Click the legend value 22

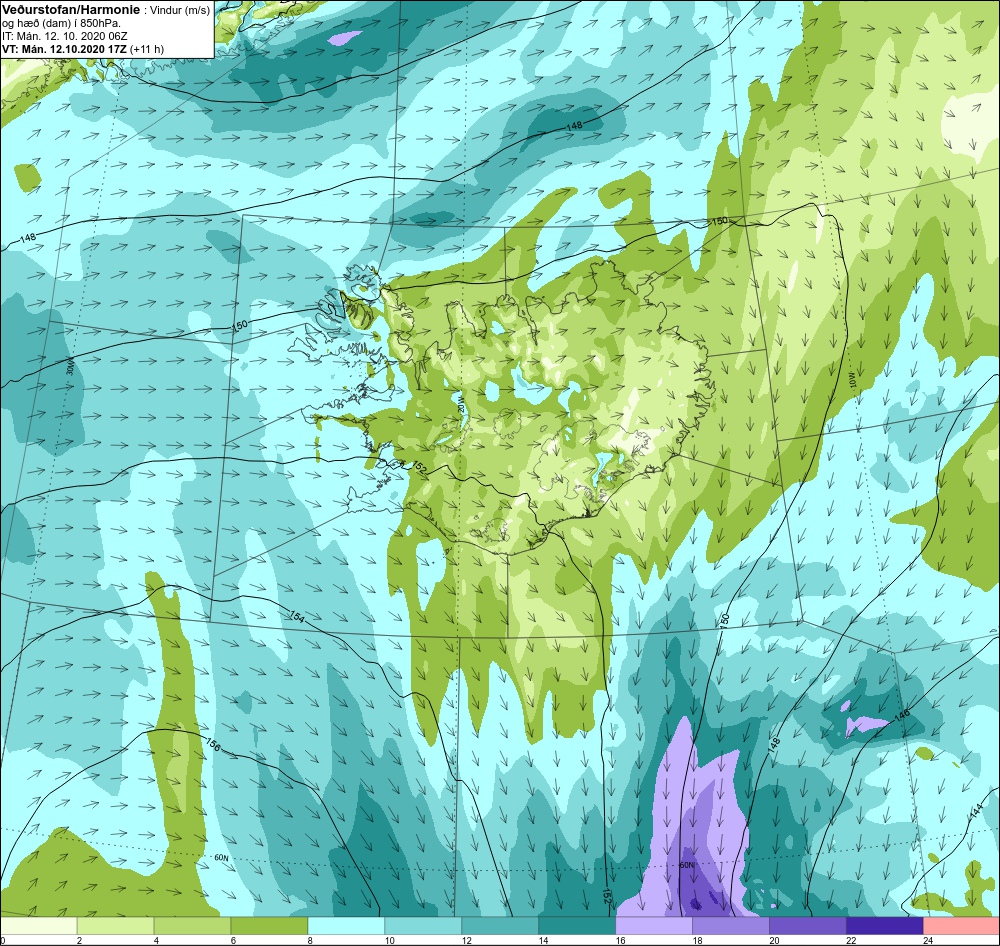pyautogui.click(x=851, y=940)
